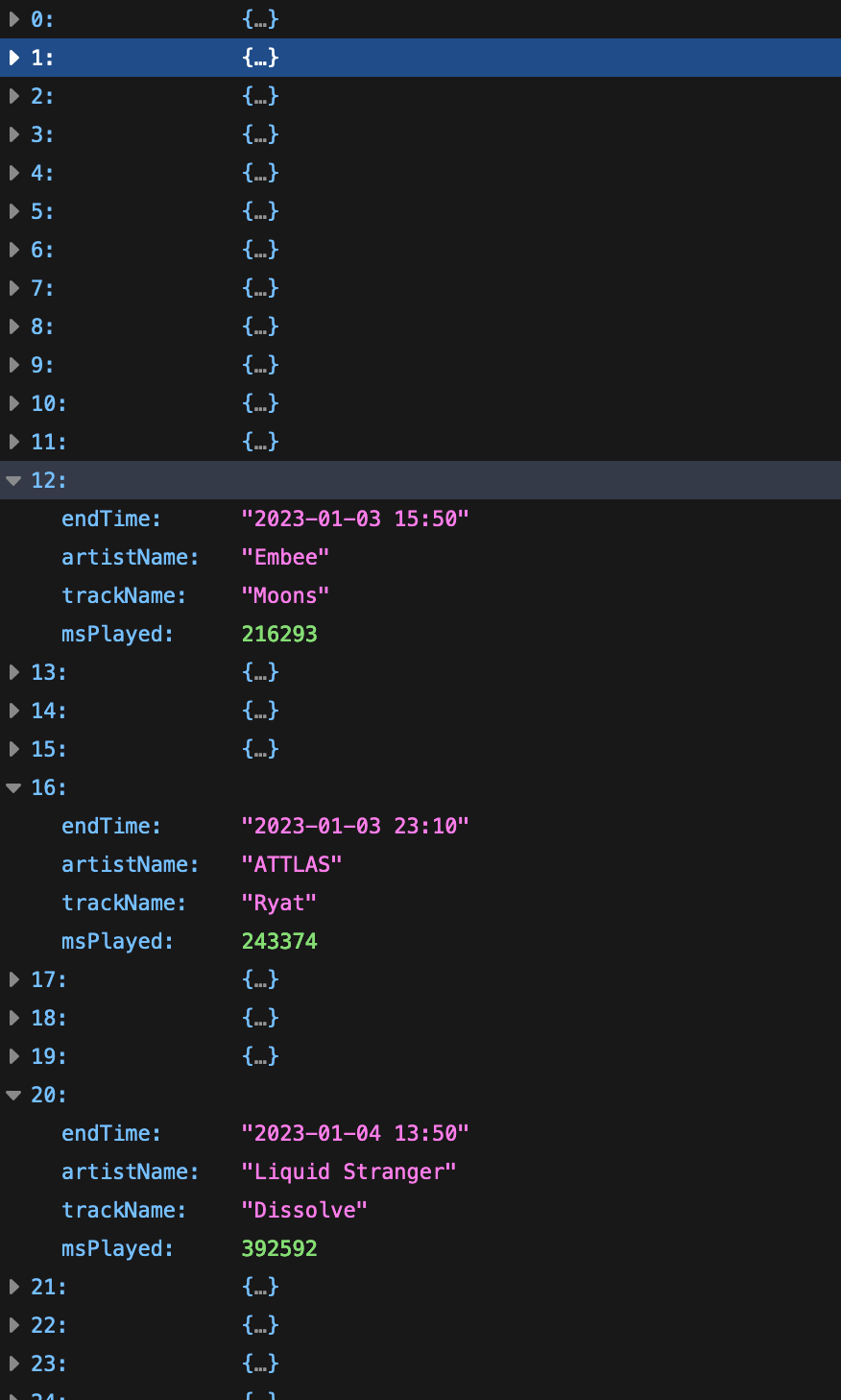The height and width of the screenshot is (1400, 841).
Task: Click the {…} preview of item 19
Action: click(260, 1056)
